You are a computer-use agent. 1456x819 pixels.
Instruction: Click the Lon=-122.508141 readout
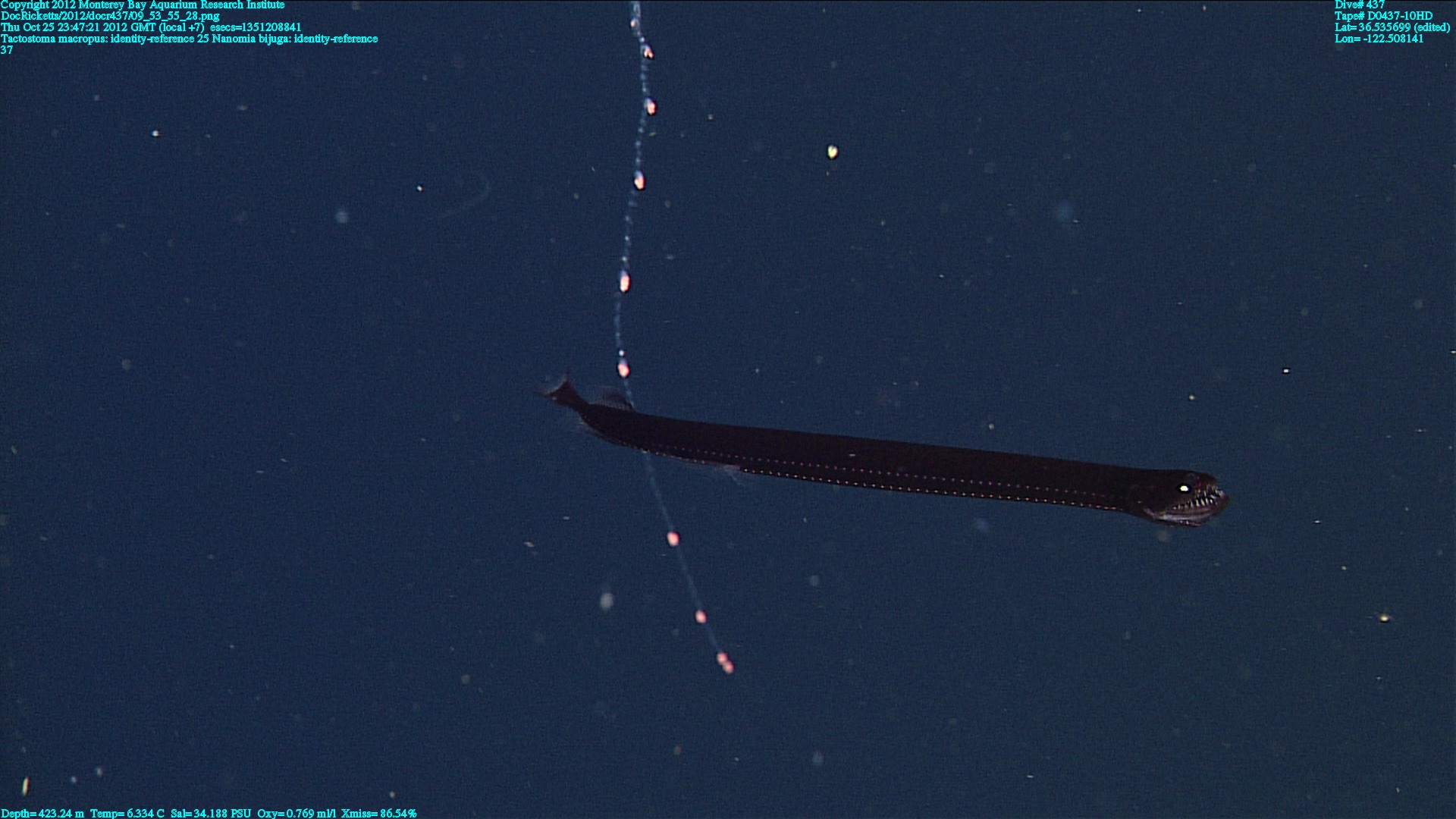1379,39
